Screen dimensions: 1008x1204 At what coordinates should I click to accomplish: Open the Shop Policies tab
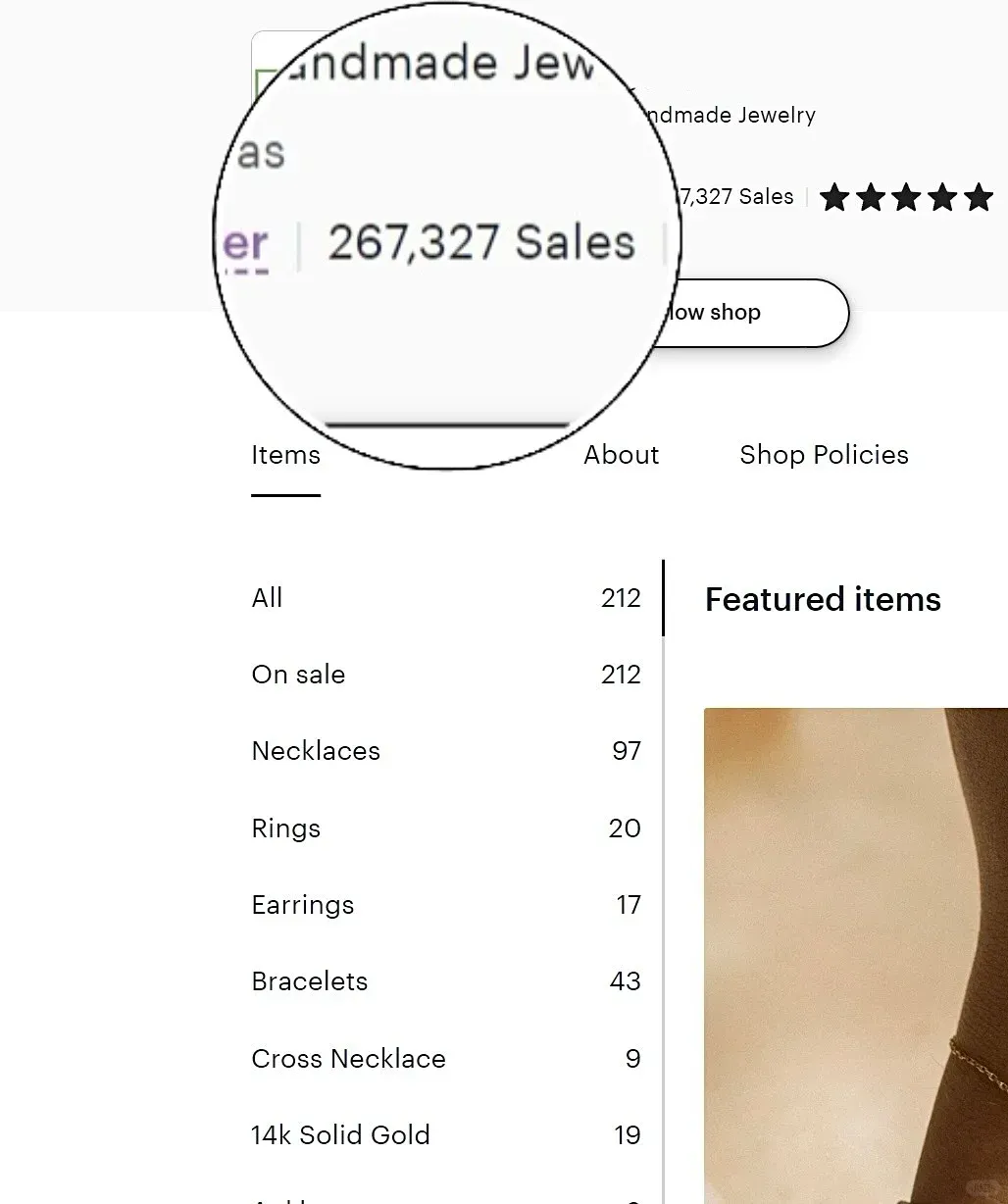point(824,455)
